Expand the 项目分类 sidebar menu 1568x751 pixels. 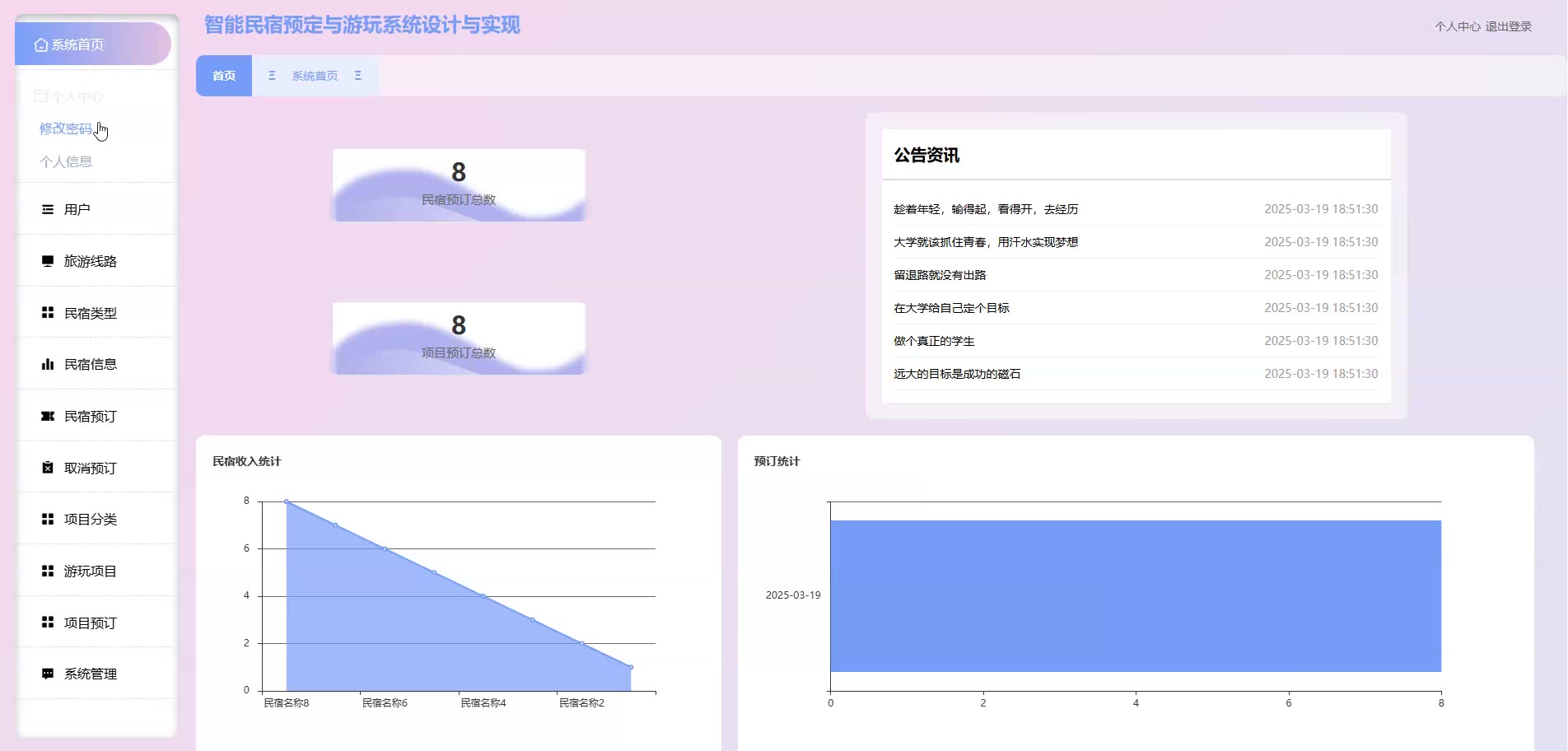(96, 519)
